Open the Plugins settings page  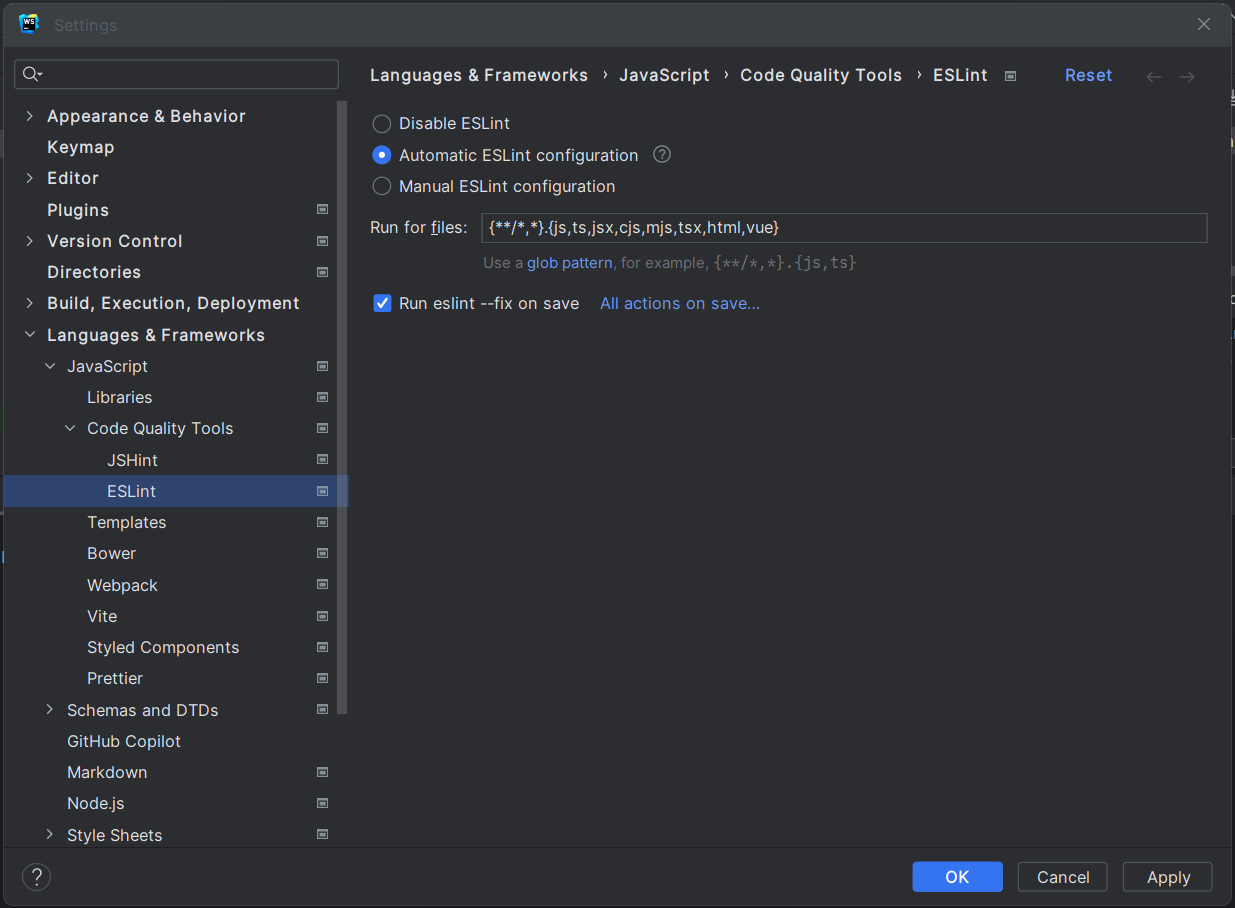(x=78, y=210)
